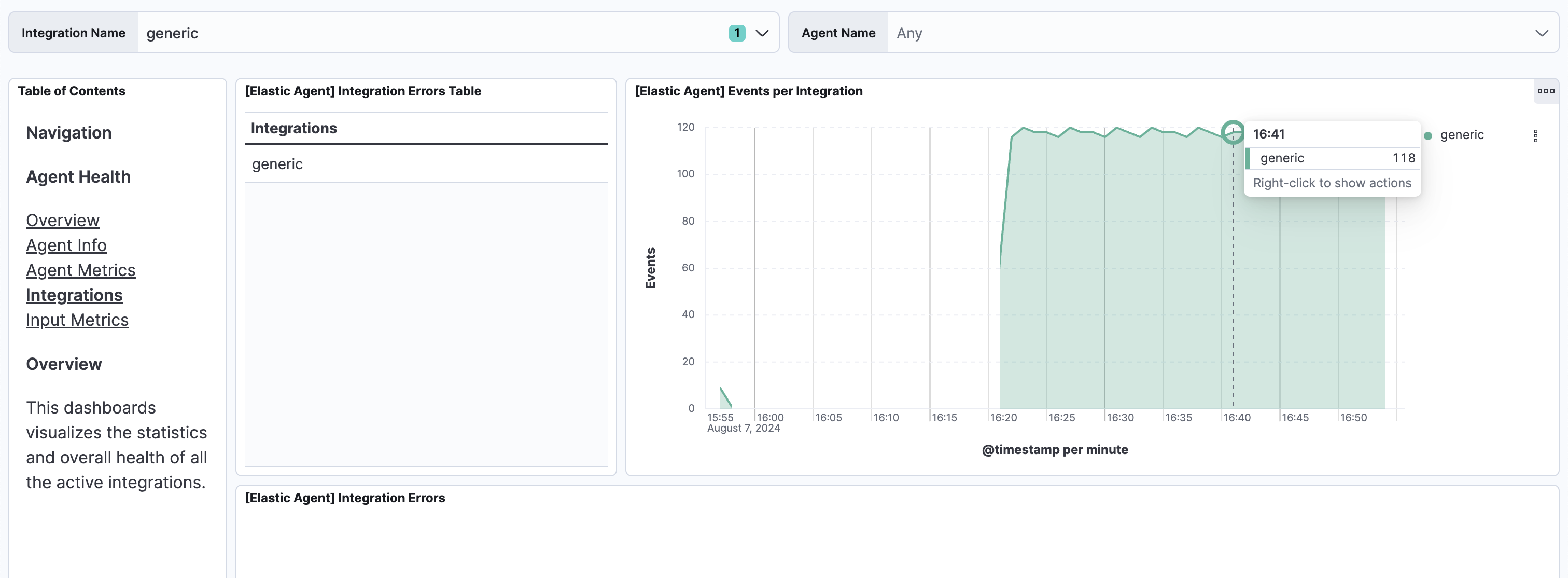Open the Agent Info navigation link

point(66,245)
